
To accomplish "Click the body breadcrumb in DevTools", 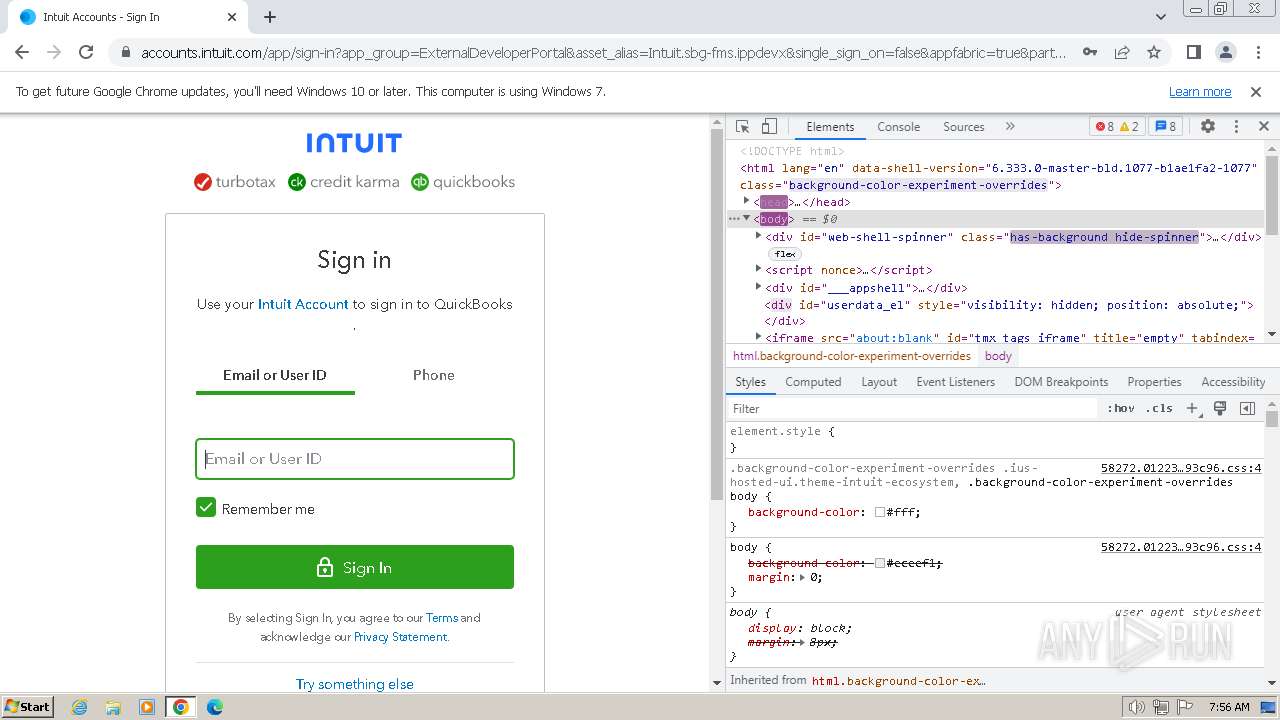I will 998,356.
